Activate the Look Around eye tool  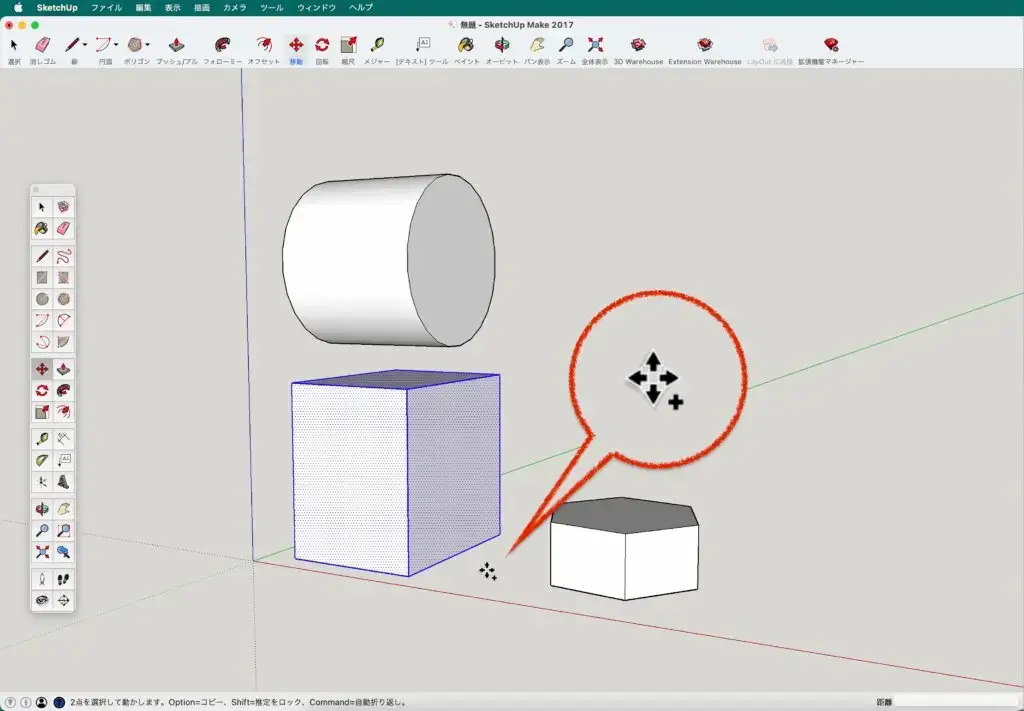(x=42, y=601)
